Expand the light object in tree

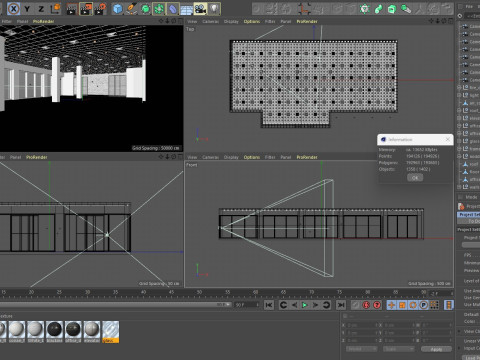[460, 95]
